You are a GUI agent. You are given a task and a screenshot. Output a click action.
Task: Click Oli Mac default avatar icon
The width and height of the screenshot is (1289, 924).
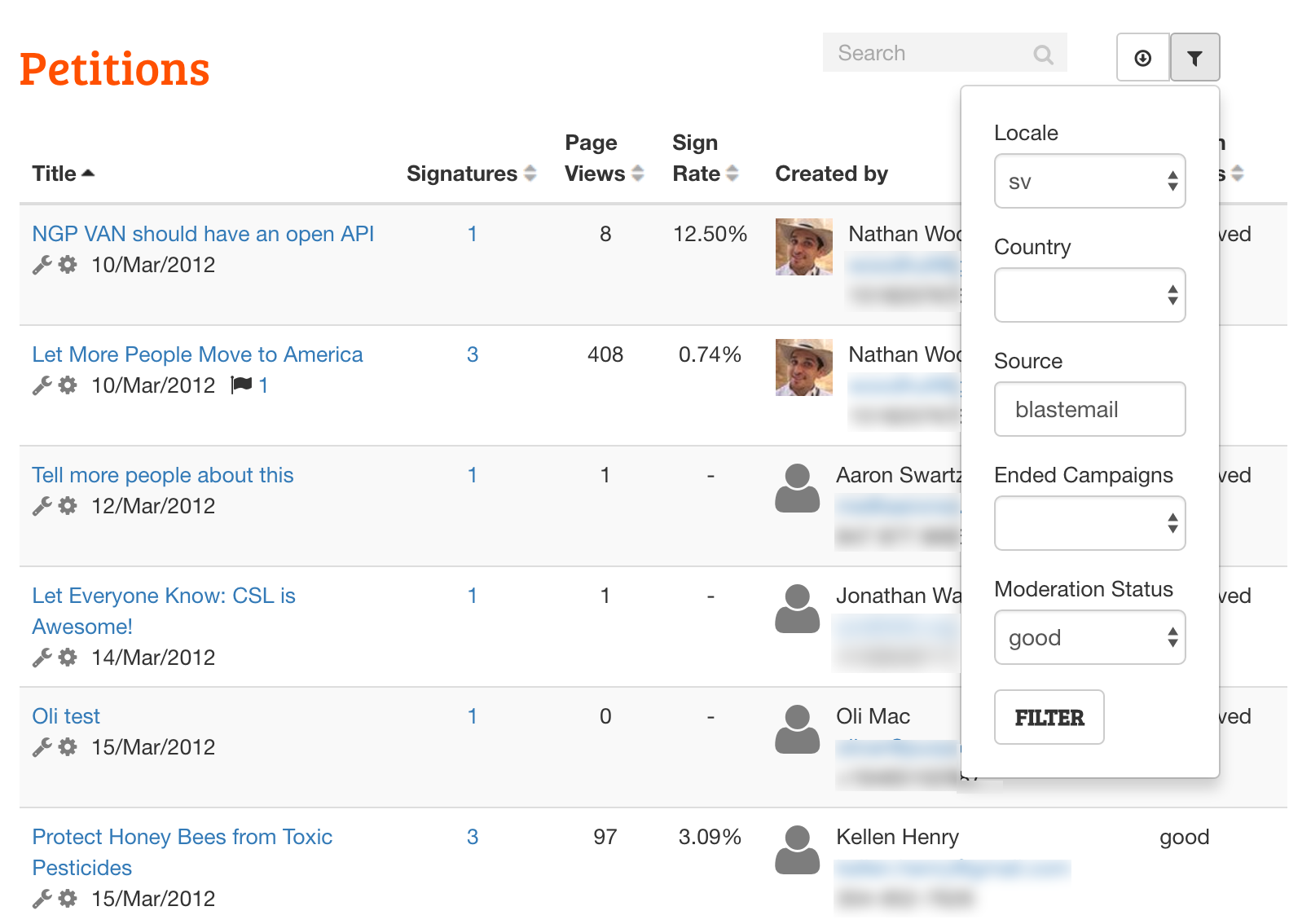click(797, 729)
